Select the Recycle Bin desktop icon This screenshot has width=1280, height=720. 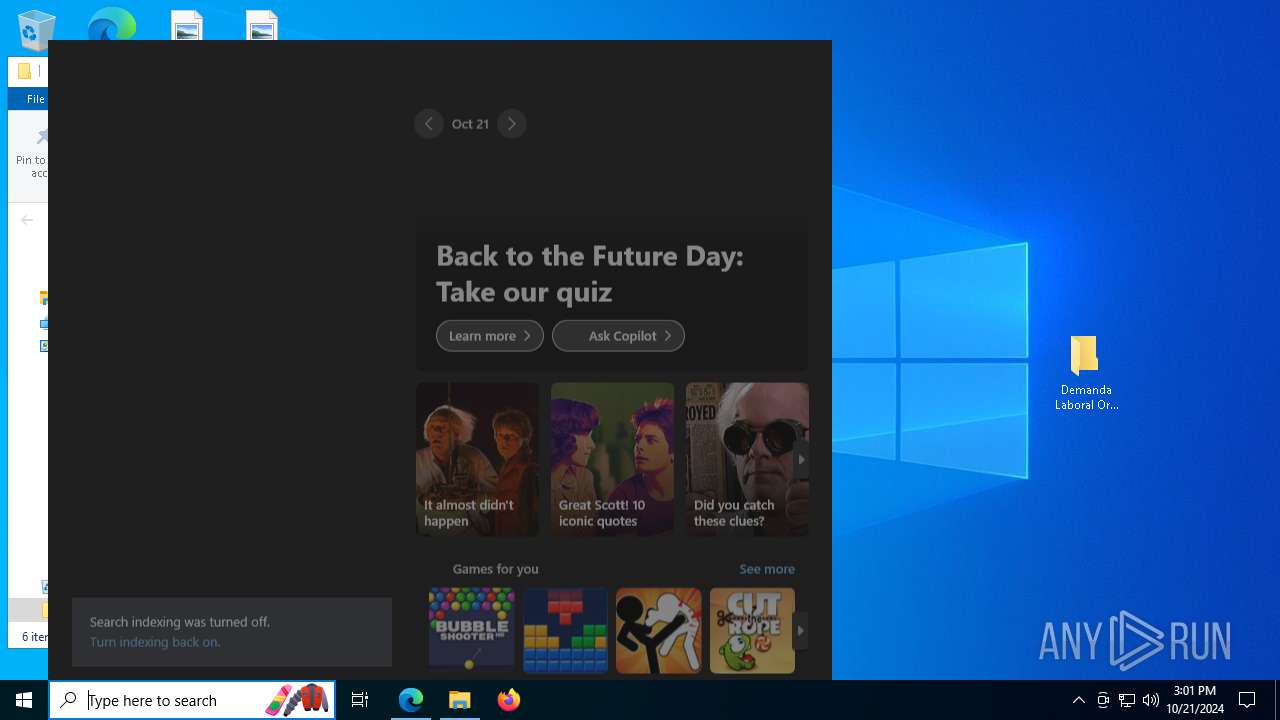coord(36,28)
